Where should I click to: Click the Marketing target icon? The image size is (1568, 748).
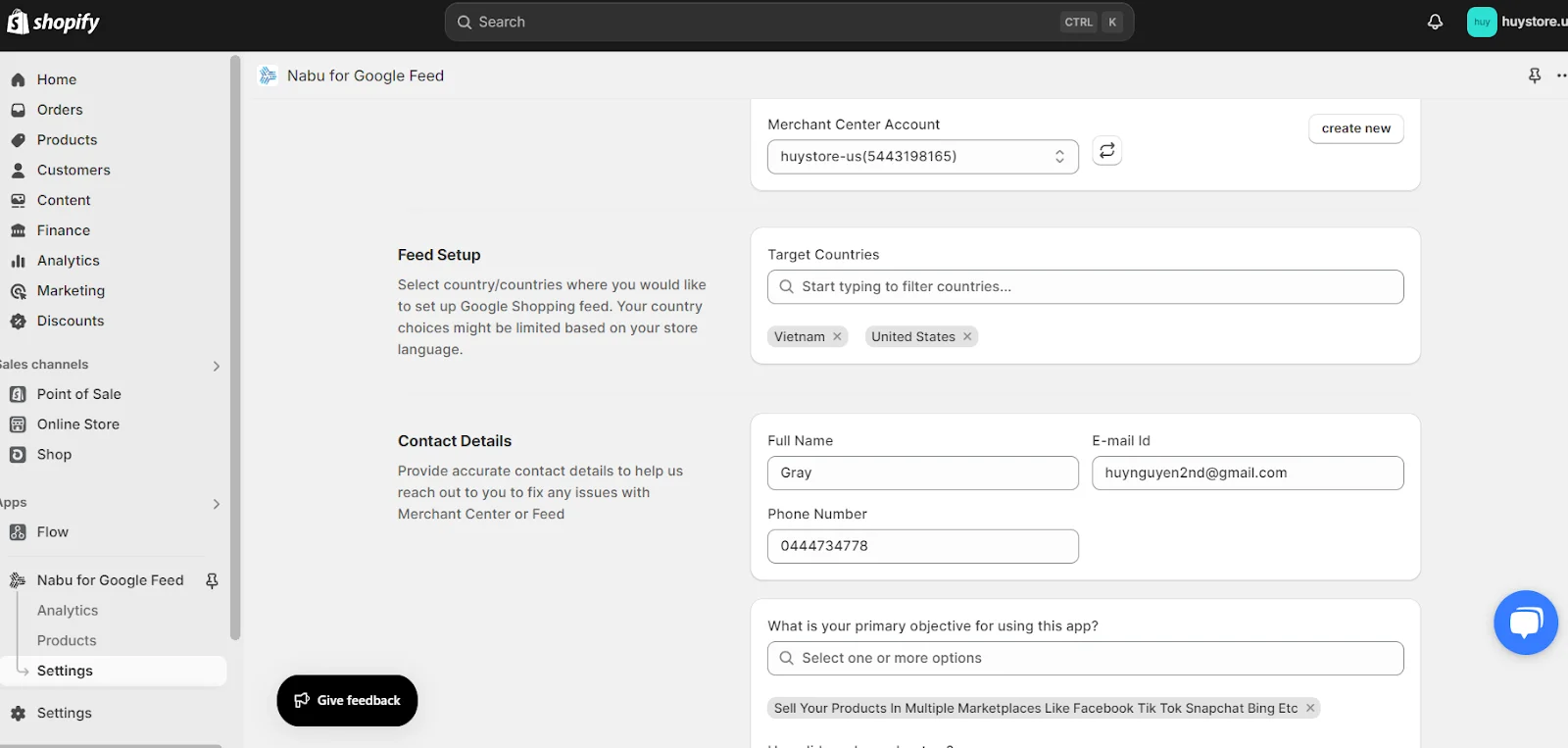(x=18, y=291)
